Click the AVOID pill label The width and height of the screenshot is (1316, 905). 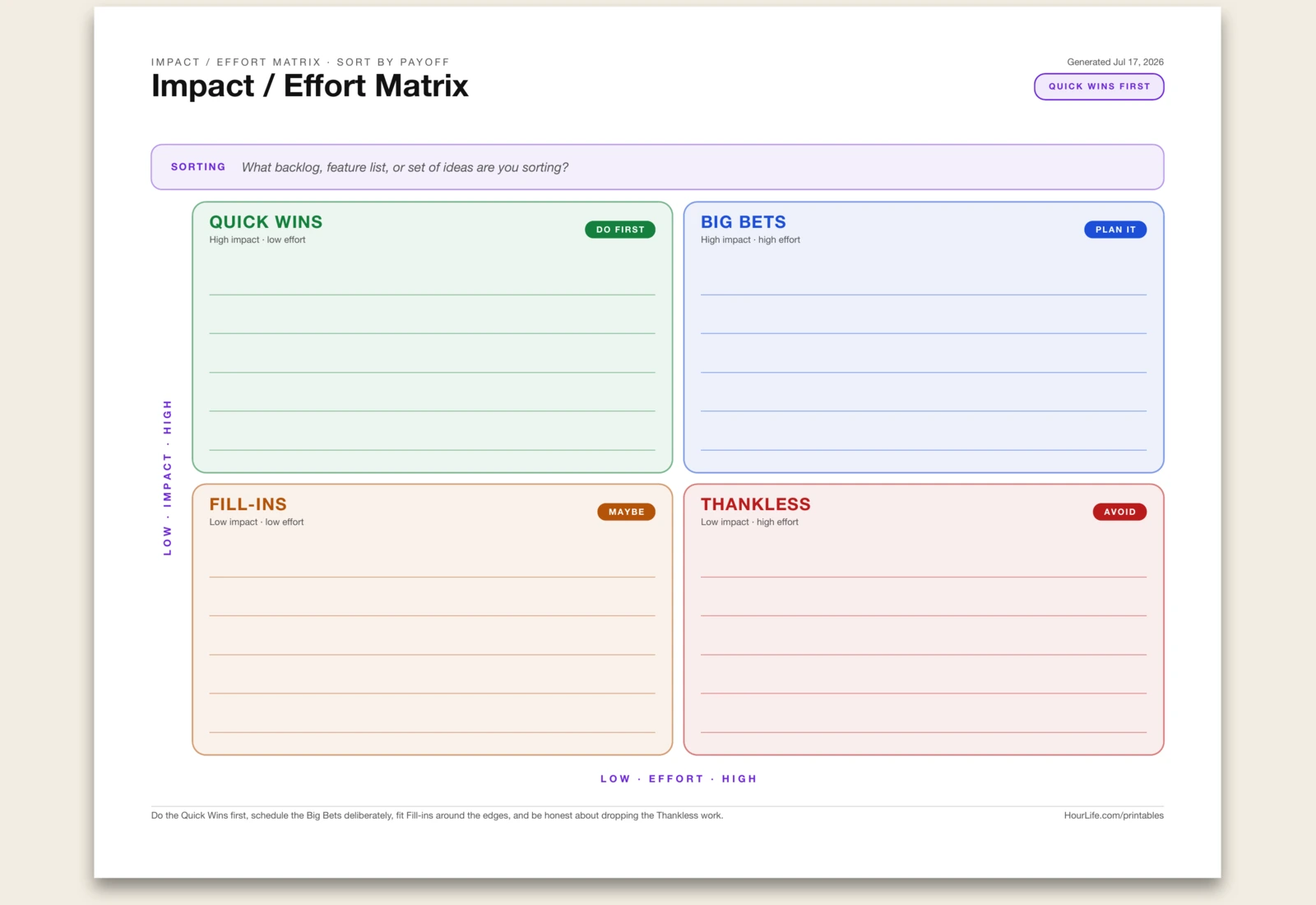coord(1119,512)
